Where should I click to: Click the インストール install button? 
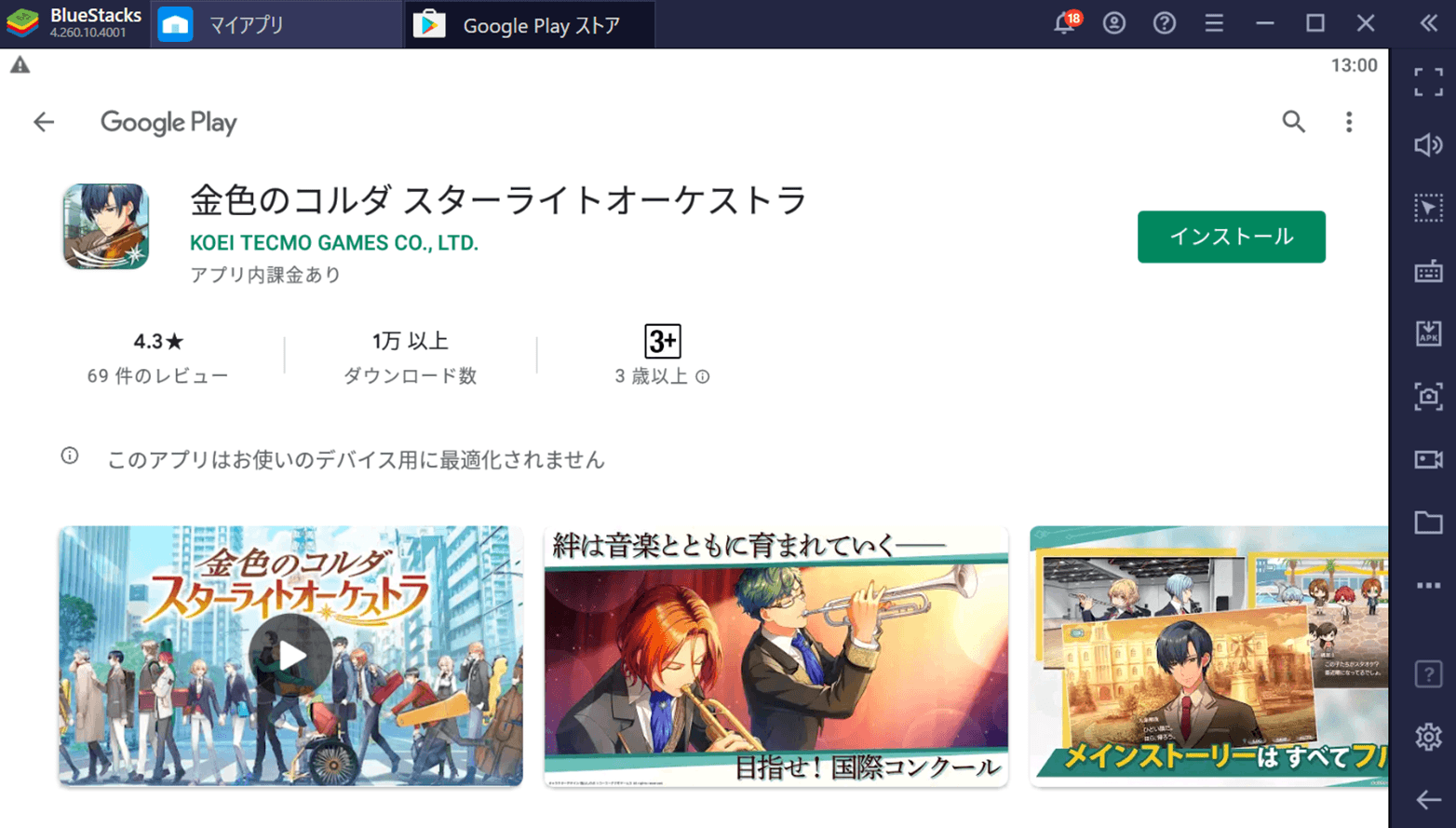click(1231, 237)
